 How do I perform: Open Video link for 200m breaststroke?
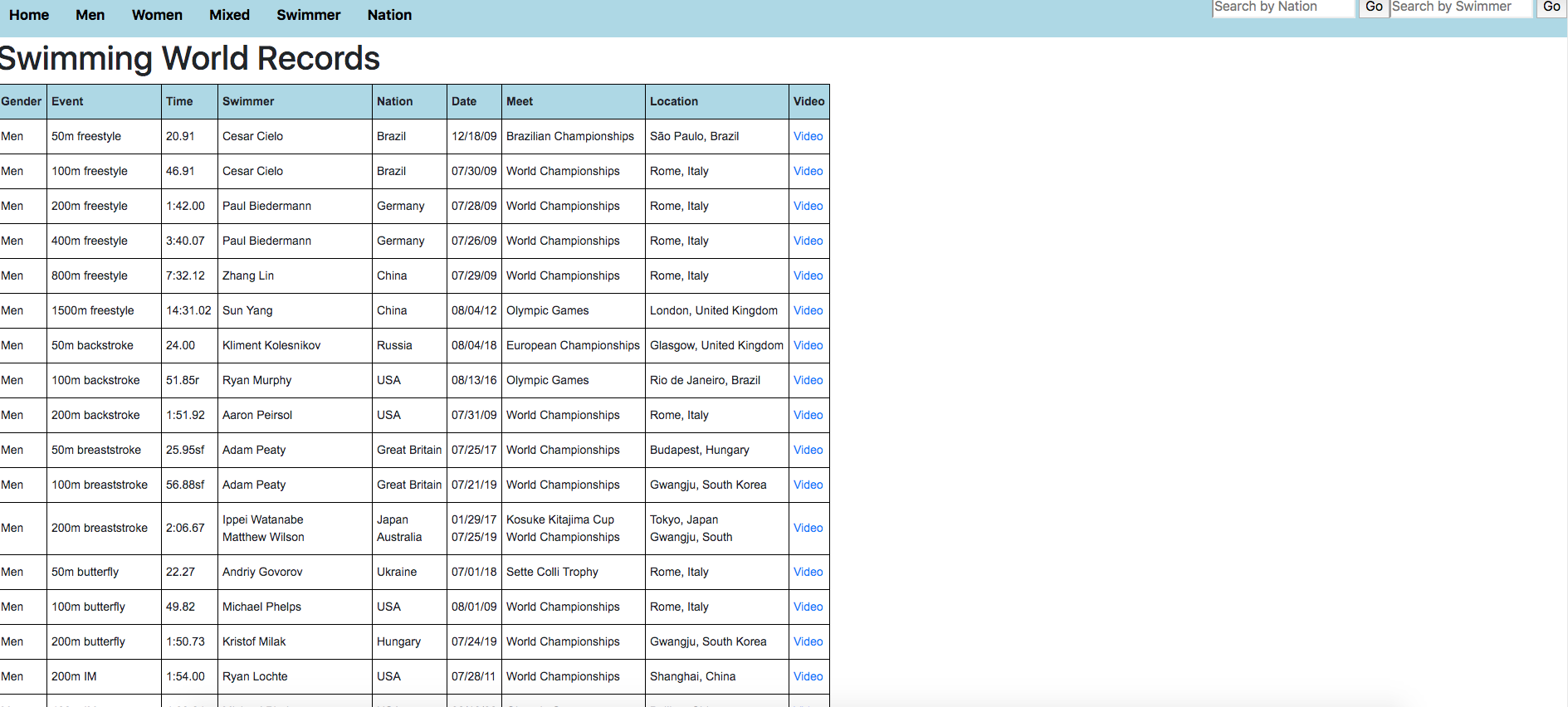[808, 528]
